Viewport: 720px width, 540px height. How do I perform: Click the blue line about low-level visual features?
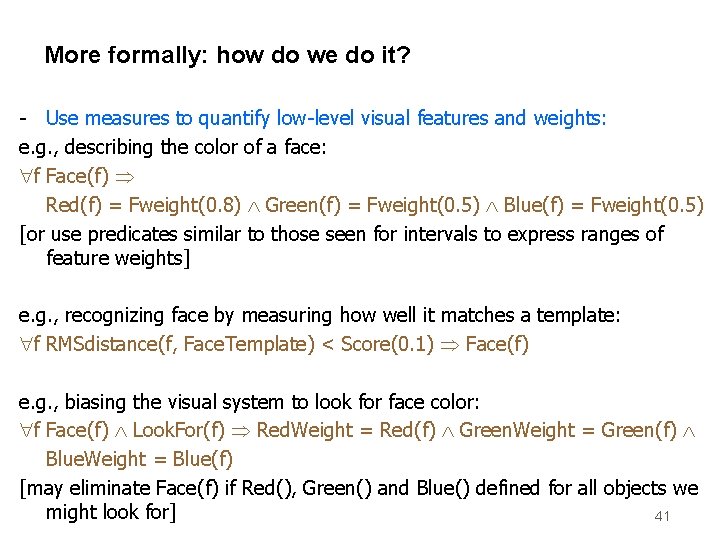326,118
